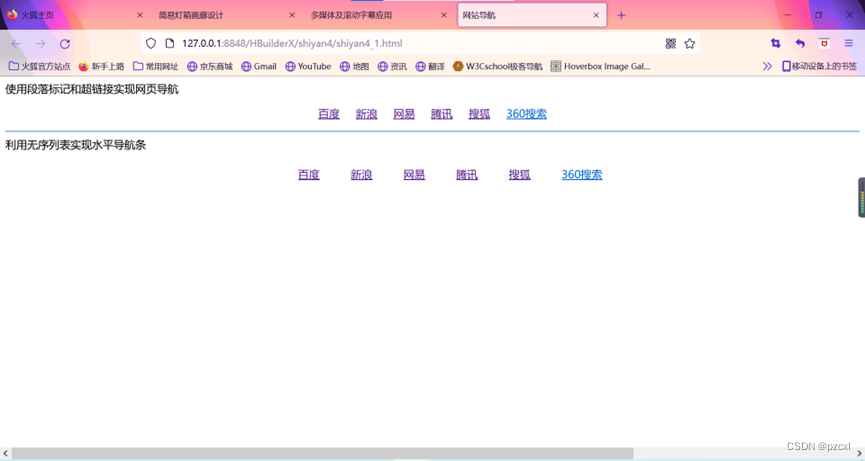This screenshot has height=461, width=865.
Task: Click heading 利用无序列表实现水平导航条
Action: pos(76,145)
